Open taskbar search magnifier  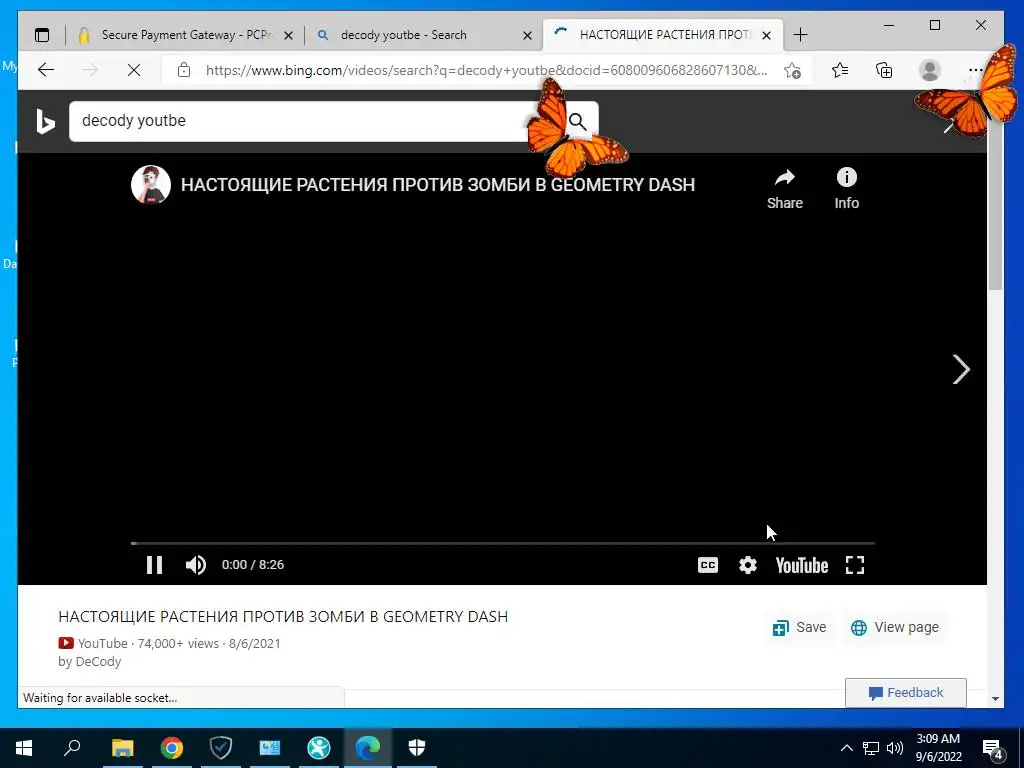point(72,748)
